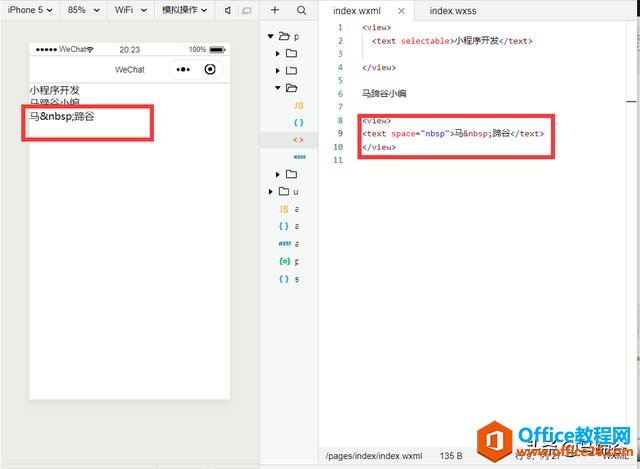
Task: Click the 小程序开发 text in simulator
Action: click(x=54, y=90)
